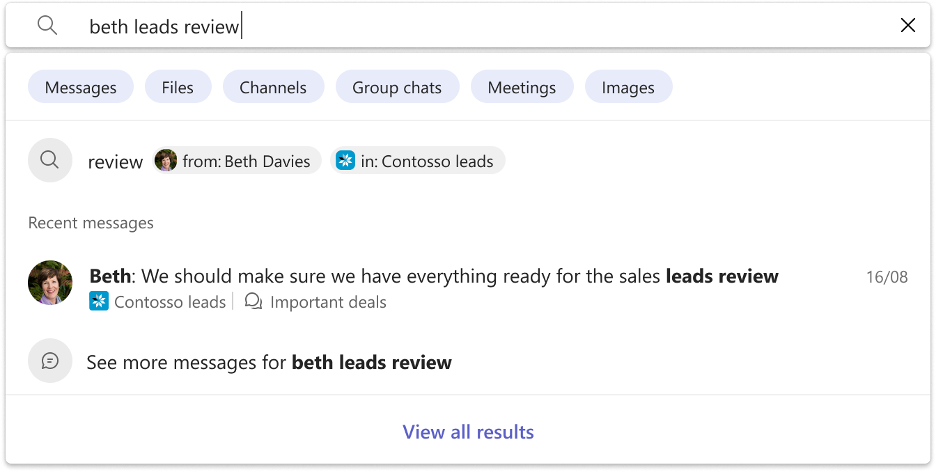
Task: Click the round search icon beside 'review' suggestion
Action: pyautogui.click(x=50, y=160)
